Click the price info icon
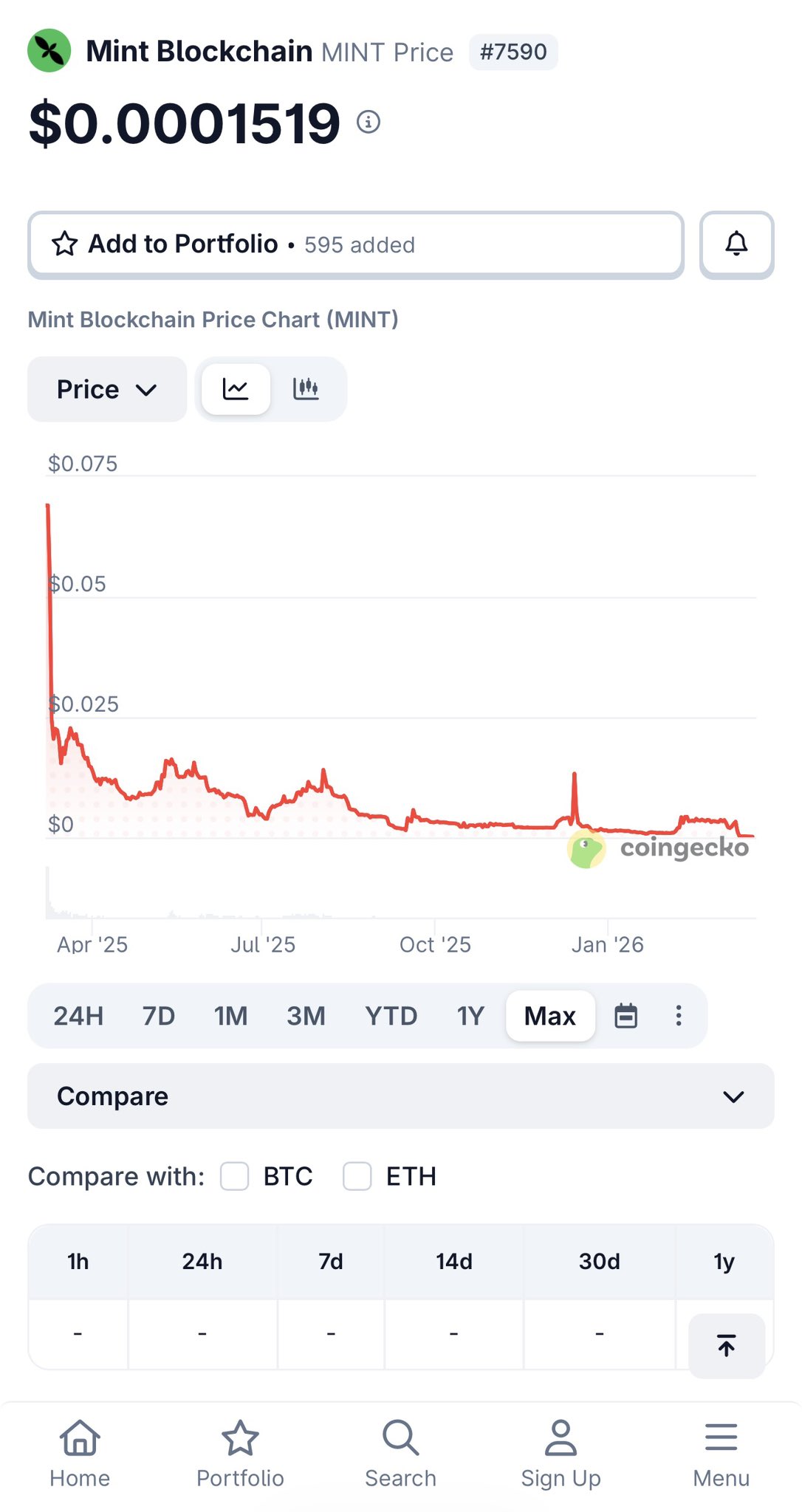Screen dimensions: 802x1512 [369, 122]
